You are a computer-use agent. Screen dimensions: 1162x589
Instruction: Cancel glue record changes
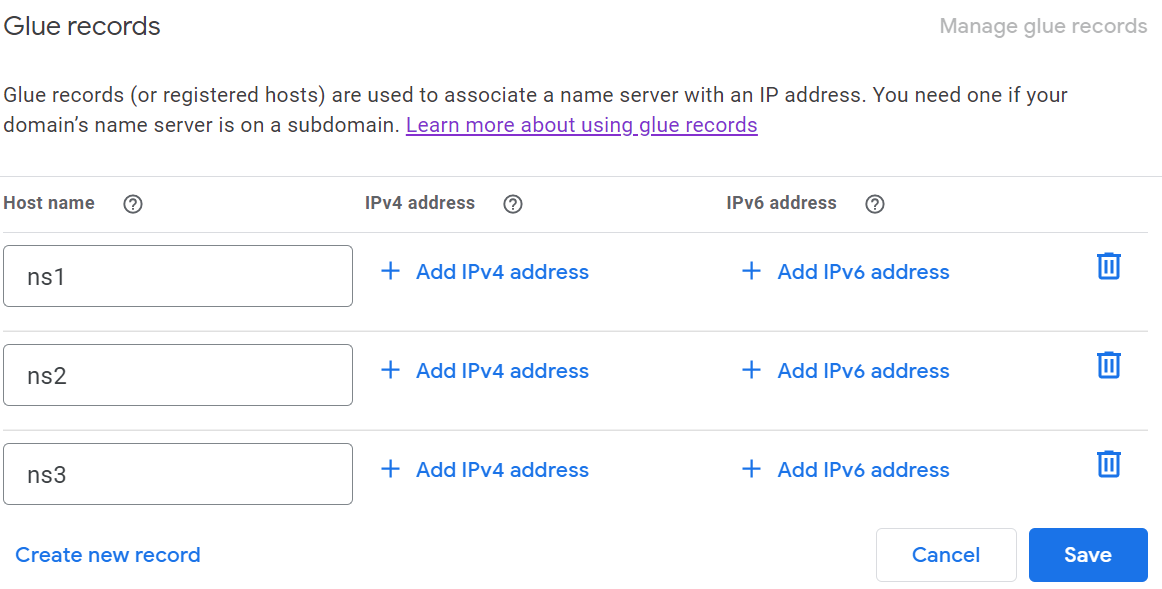pos(946,555)
